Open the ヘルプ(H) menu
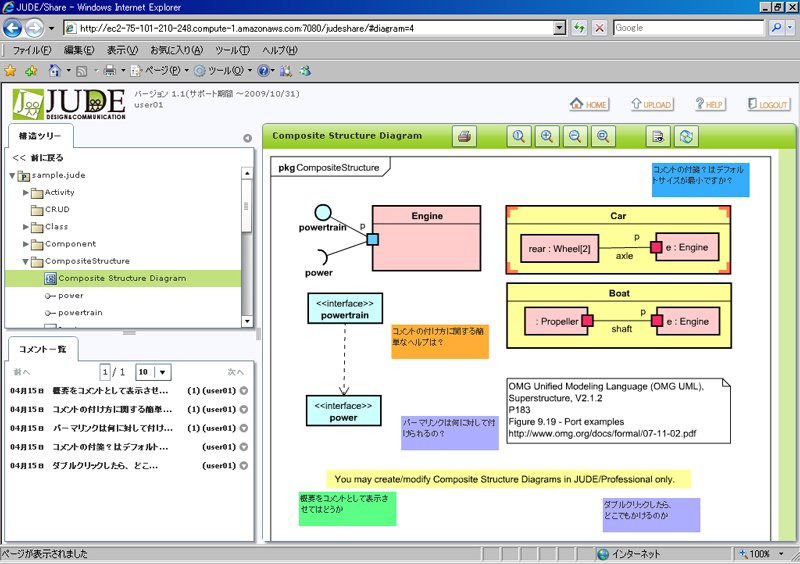Image resolution: width=800 pixels, height=564 pixels. point(280,50)
